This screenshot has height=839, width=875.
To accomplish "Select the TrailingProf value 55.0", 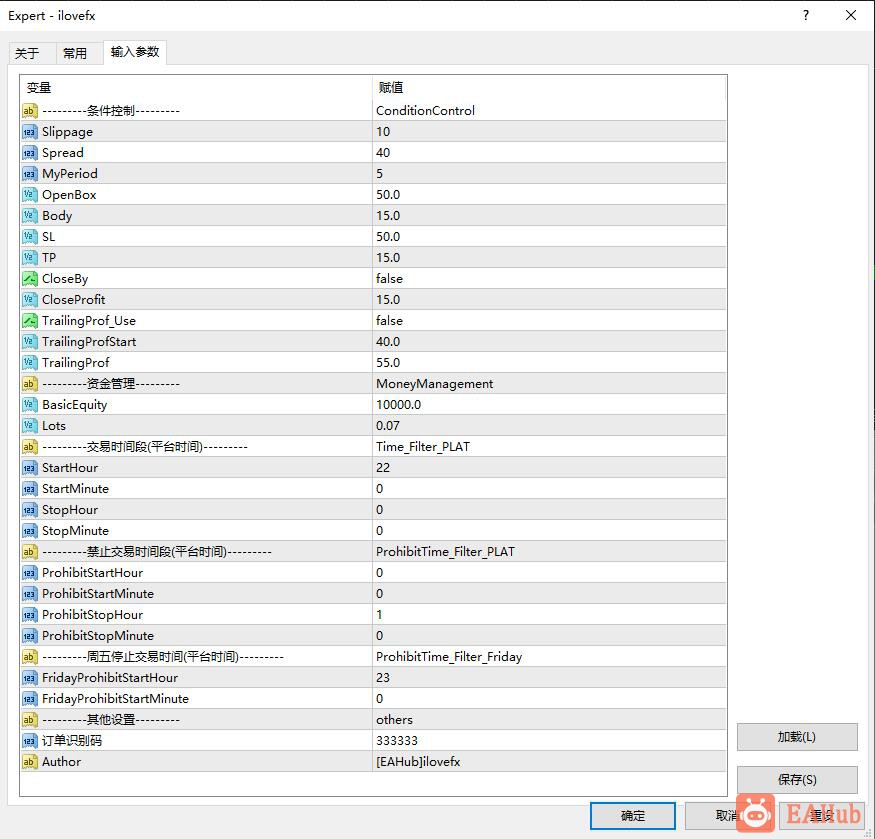I will [549, 363].
